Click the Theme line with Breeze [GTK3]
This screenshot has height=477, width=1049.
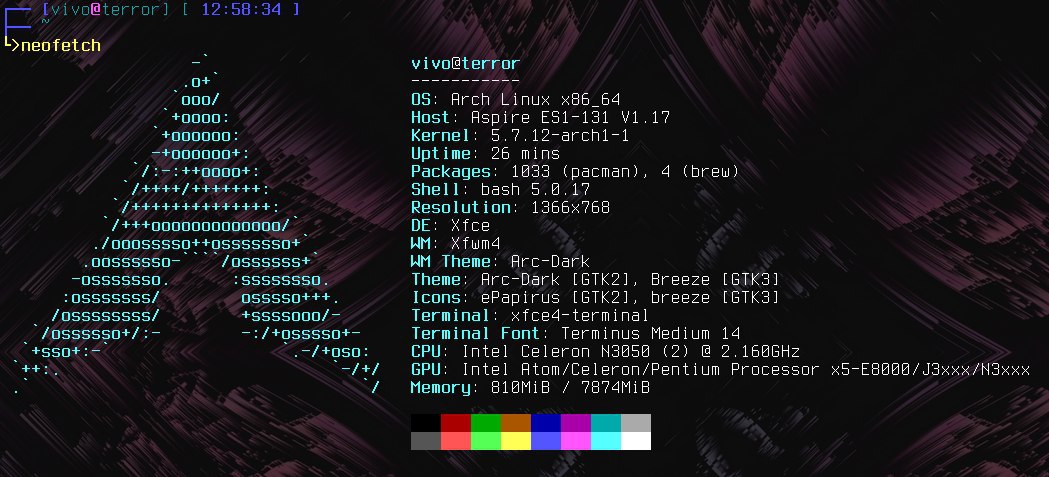[x=595, y=280]
